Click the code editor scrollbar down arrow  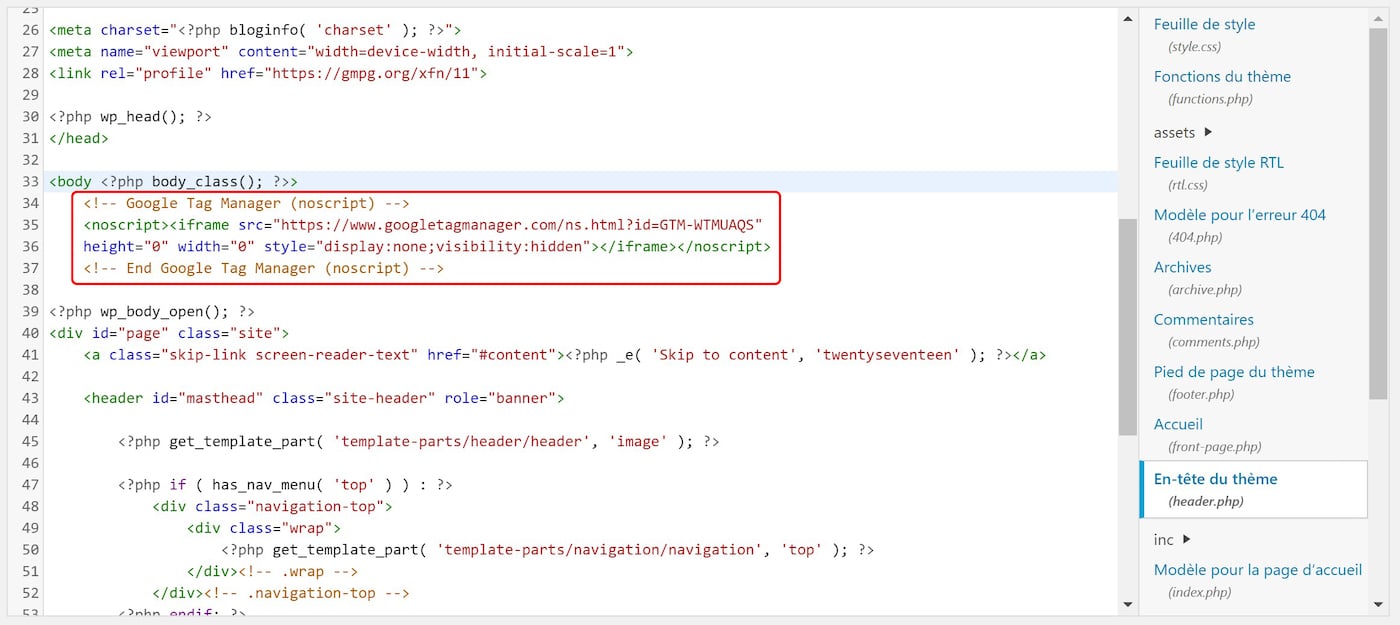pyautogui.click(x=1128, y=605)
